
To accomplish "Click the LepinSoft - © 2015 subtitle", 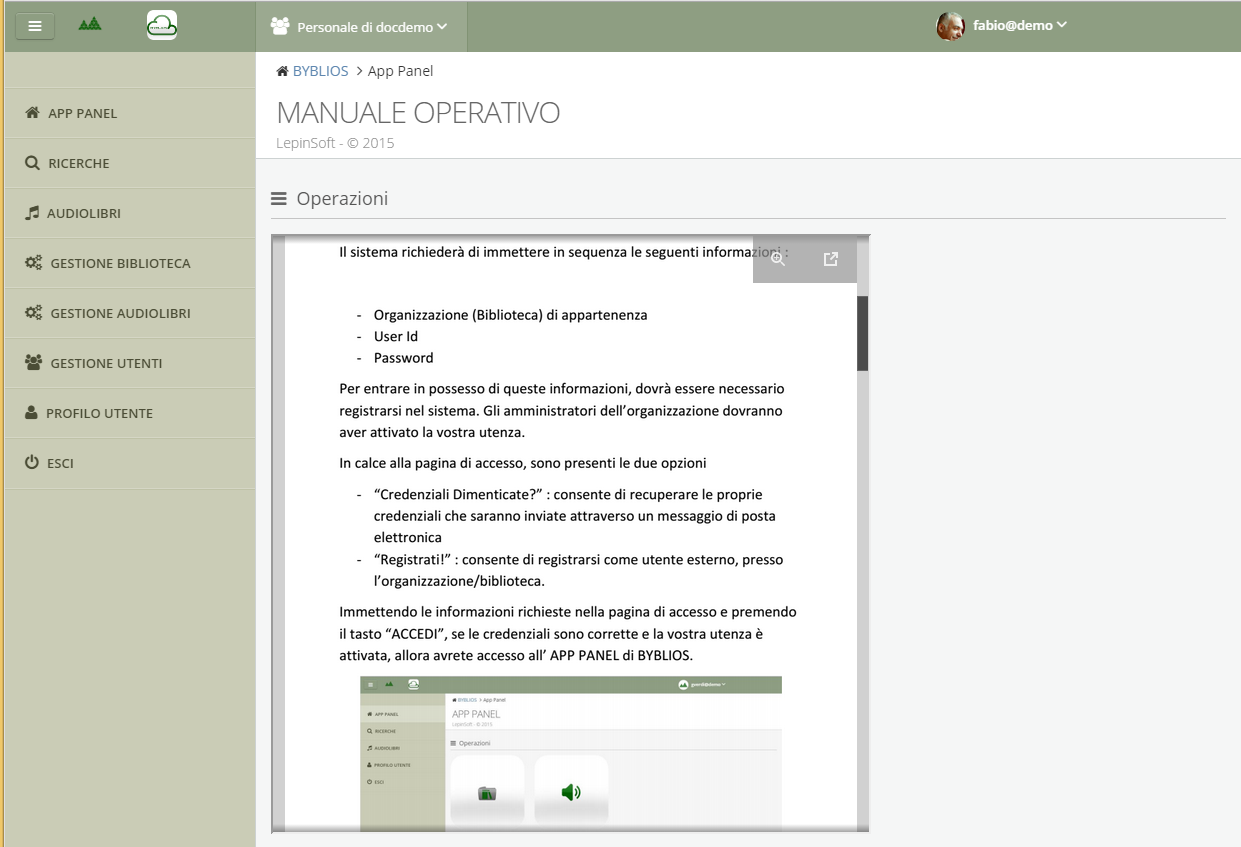I will tap(335, 143).
